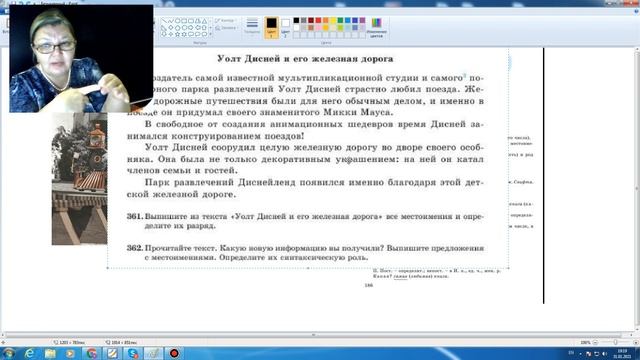Select the Polygon shape tool

198,20
